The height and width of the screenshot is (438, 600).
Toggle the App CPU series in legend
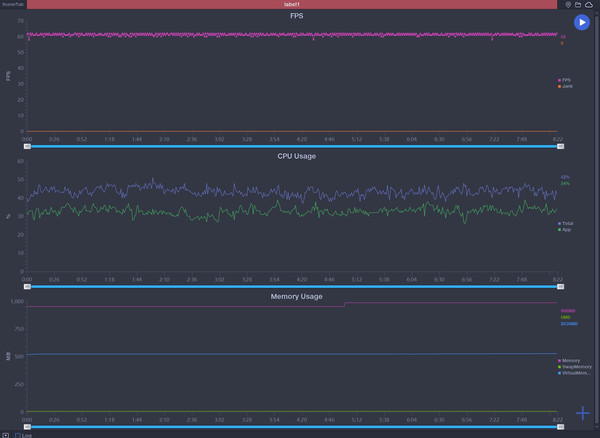point(564,230)
